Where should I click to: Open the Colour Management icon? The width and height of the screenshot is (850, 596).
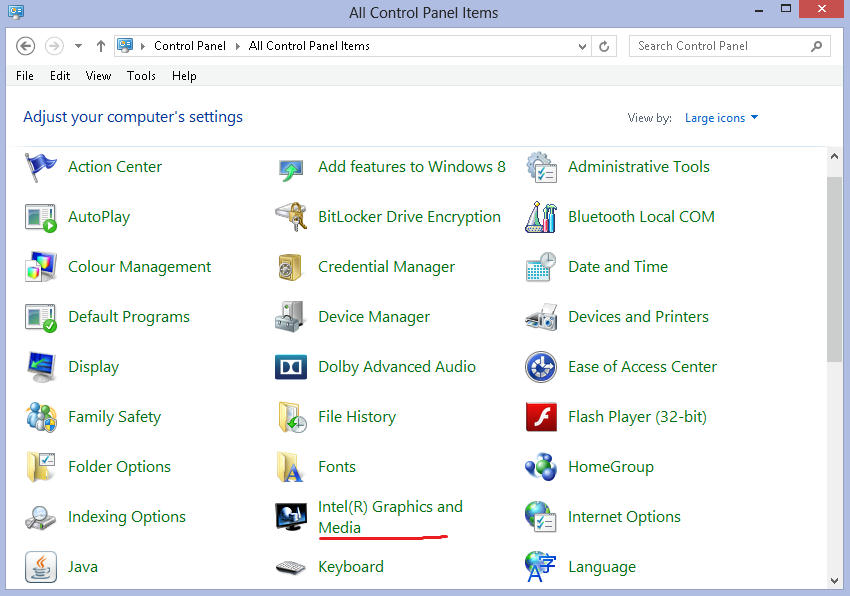tap(41, 267)
